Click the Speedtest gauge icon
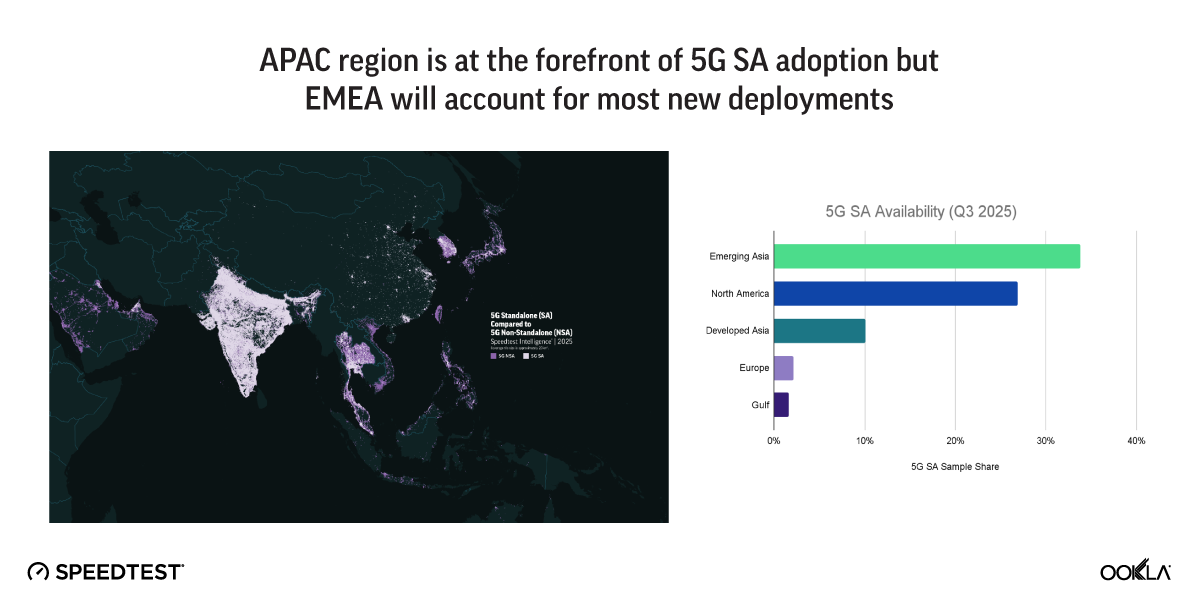The width and height of the screenshot is (1200, 615). point(38,572)
